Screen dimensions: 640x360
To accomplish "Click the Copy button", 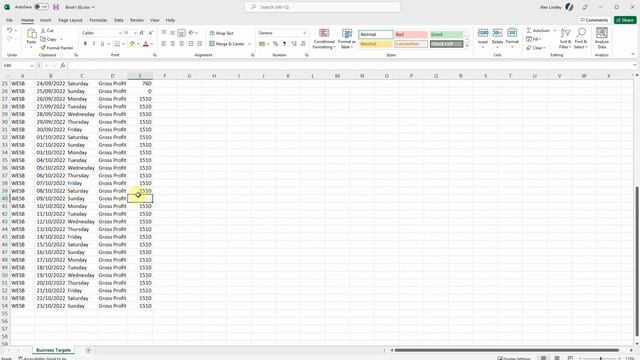I will click(49, 39).
